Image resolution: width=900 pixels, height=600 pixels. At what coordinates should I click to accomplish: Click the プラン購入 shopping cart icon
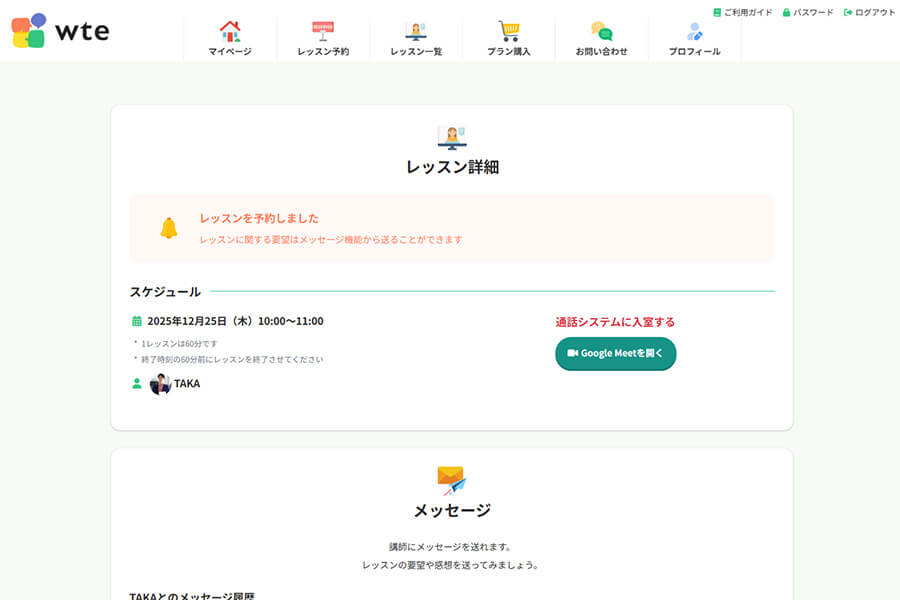(x=510, y=30)
